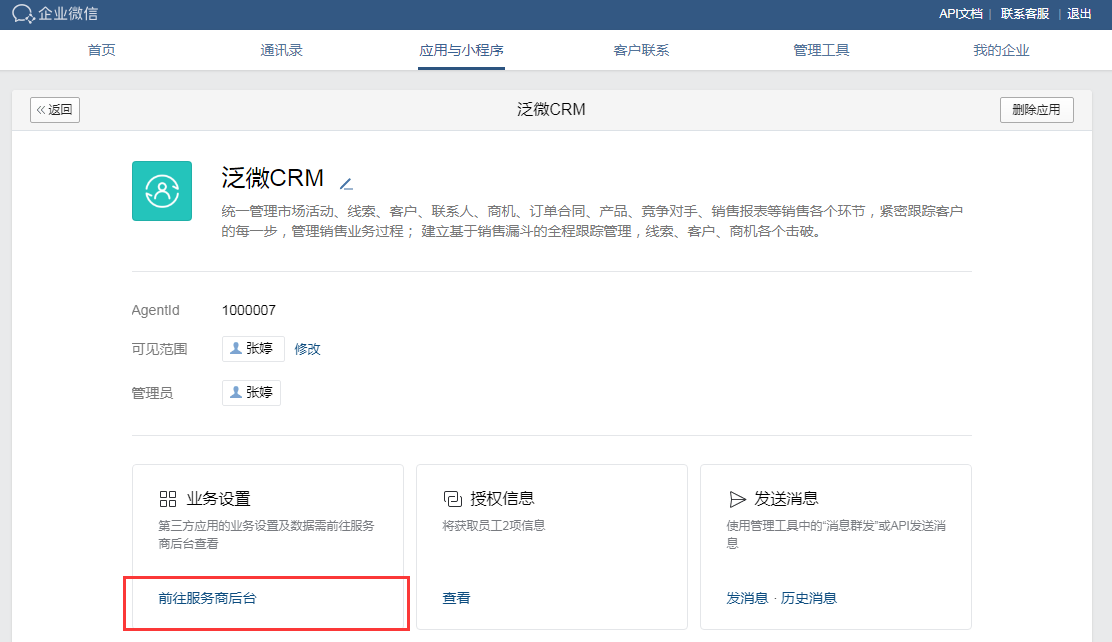Click the 授权信息 card heading
This screenshot has width=1112, height=642.
(x=502, y=499)
